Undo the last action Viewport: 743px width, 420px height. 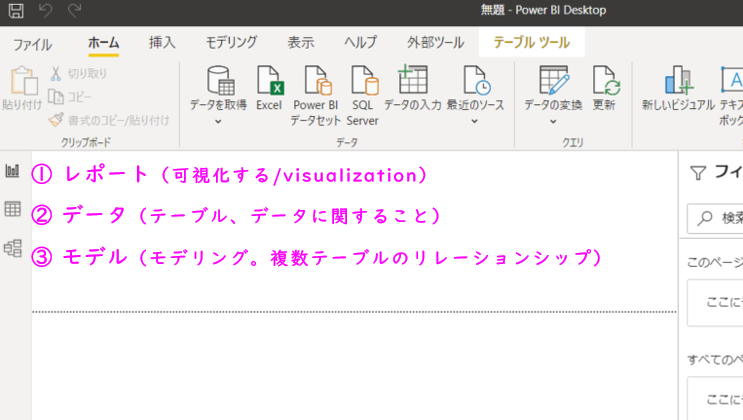pyautogui.click(x=45, y=10)
